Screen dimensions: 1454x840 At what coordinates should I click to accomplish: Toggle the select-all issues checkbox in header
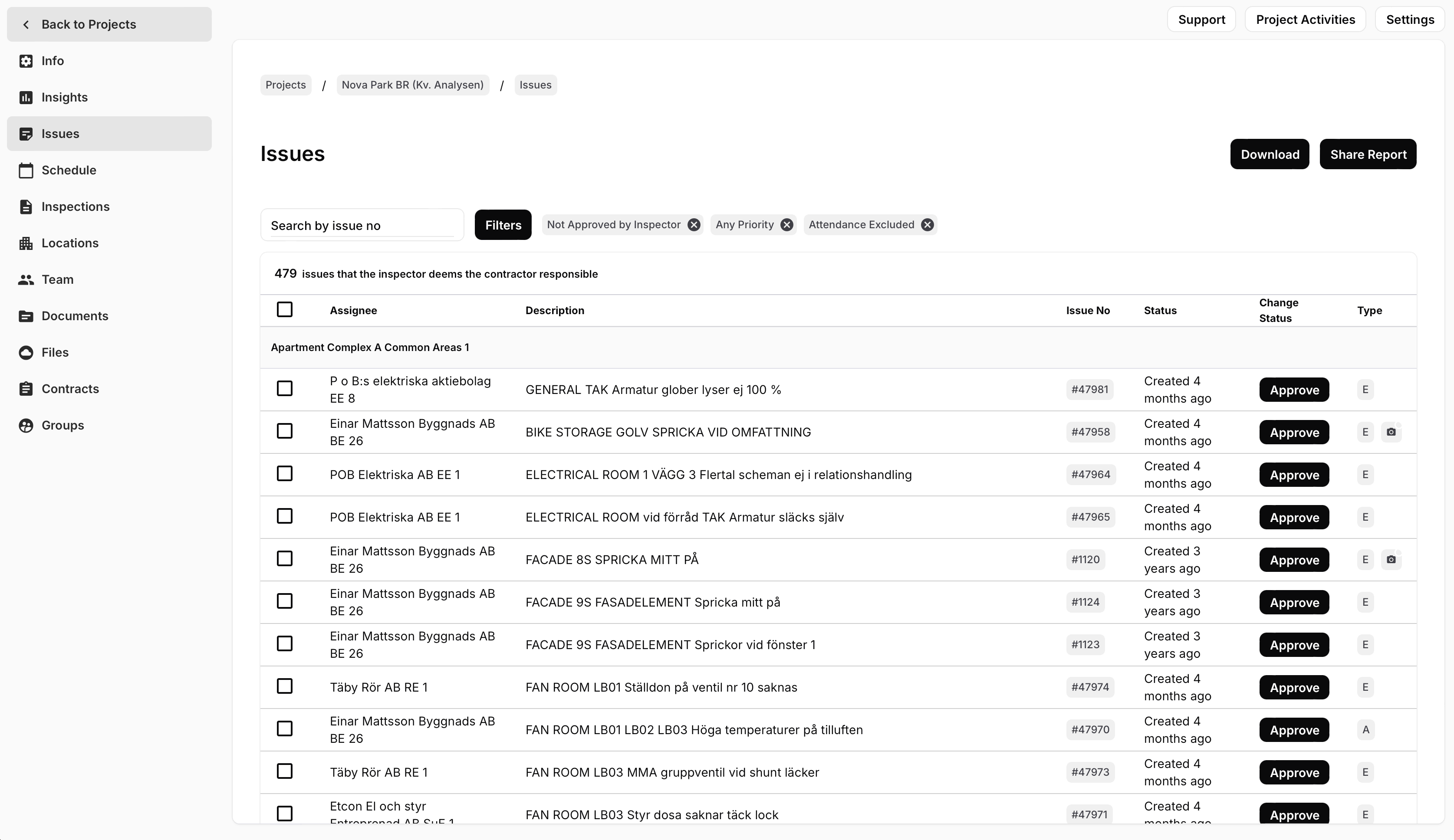(x=284, y=310)
